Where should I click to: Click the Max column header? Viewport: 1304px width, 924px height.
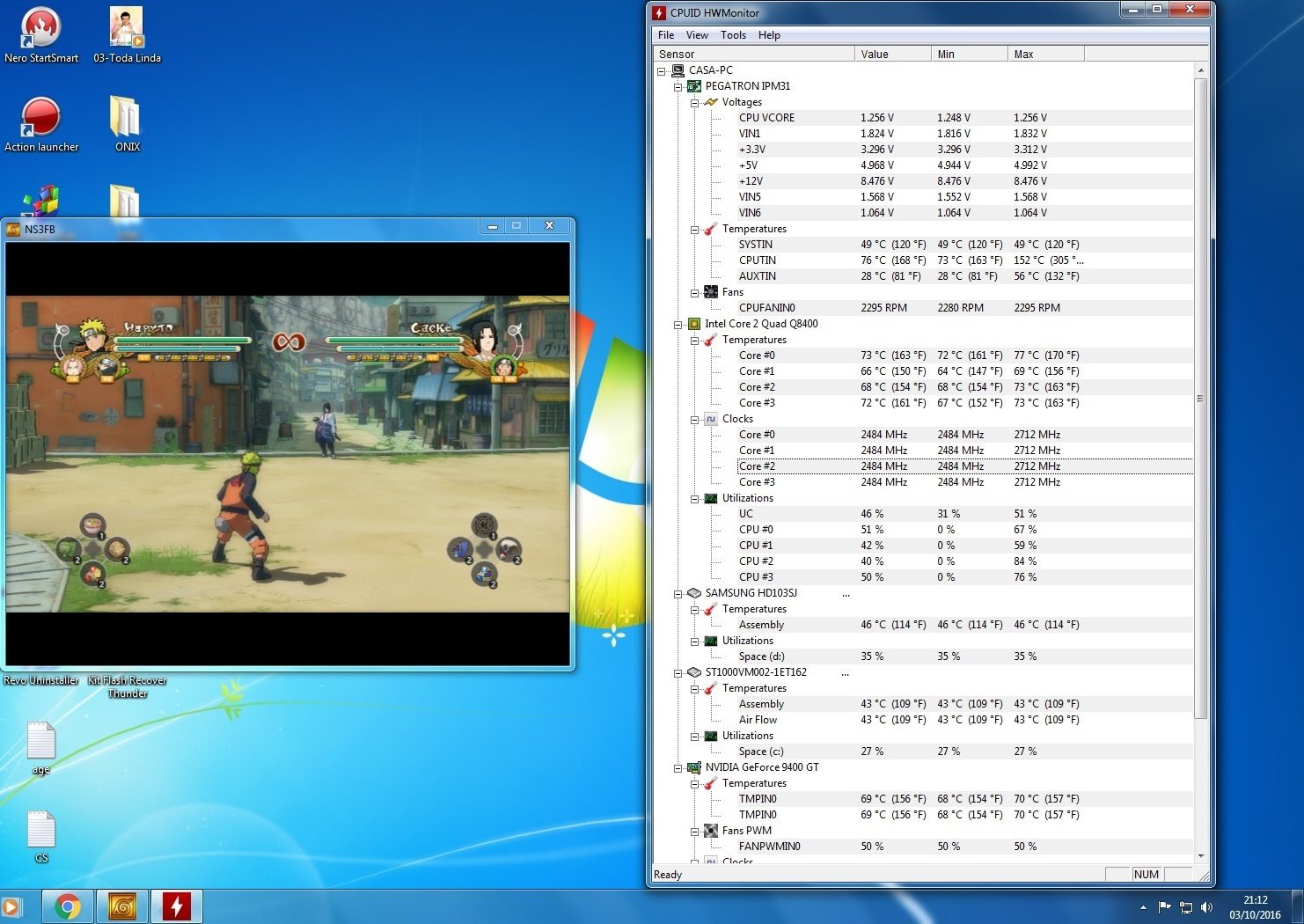(1046, 55)
